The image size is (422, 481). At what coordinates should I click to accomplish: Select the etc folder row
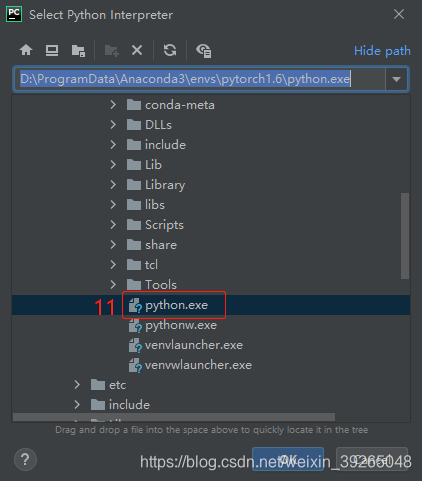coord(211,385)
